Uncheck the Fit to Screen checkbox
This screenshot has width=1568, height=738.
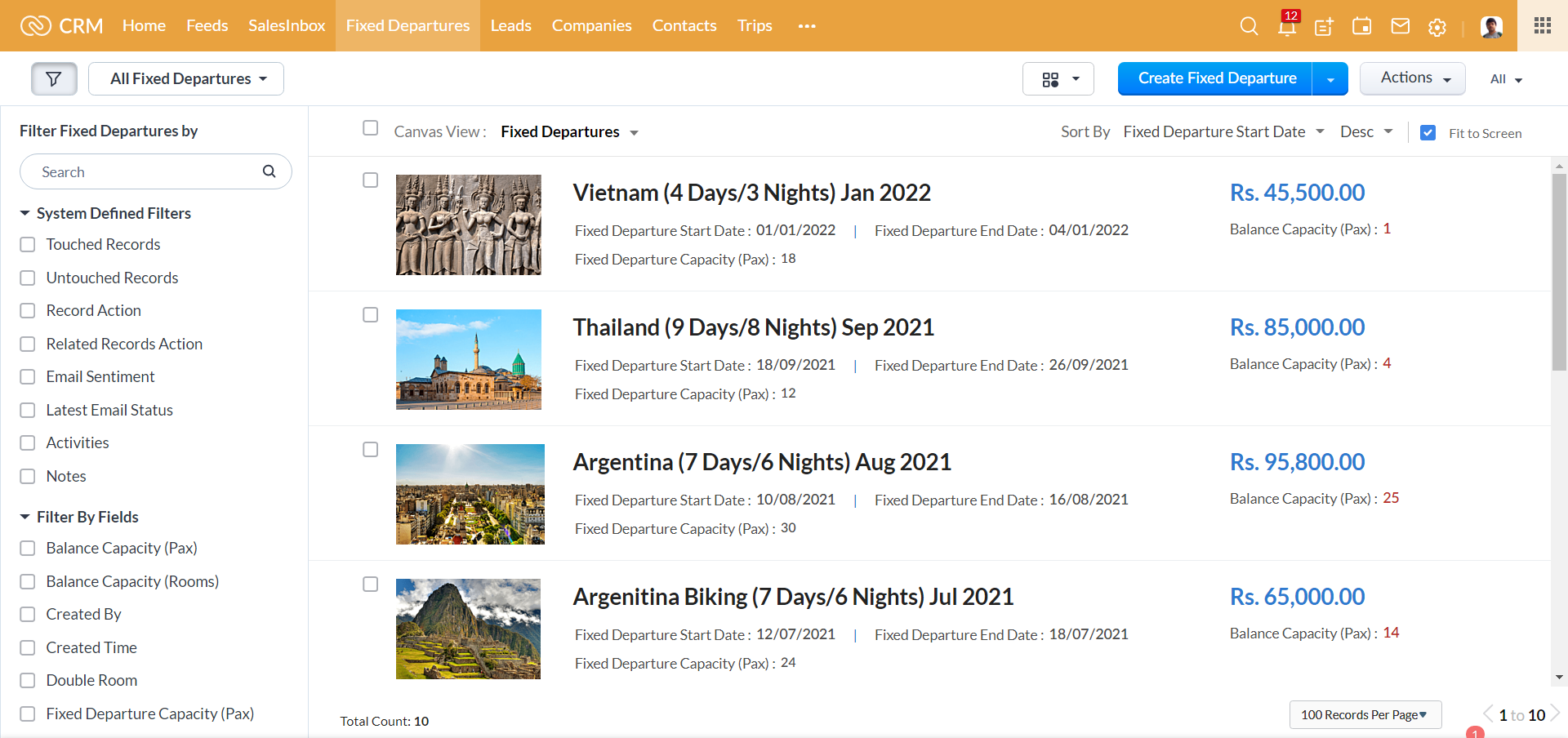(1428, 133)
